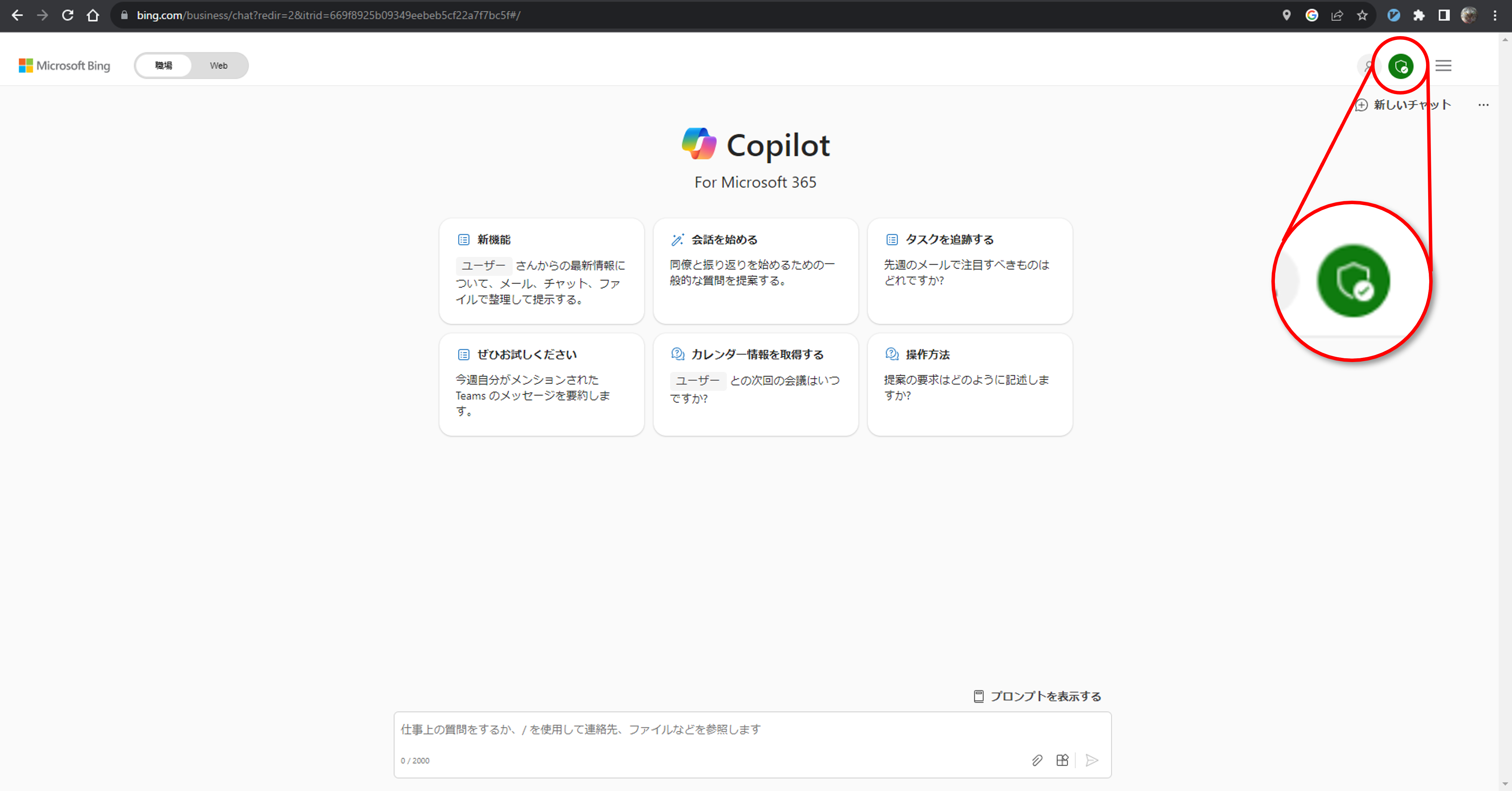Select the 操作方法 prompt card
Screen dimensions: 1512x791
[x=970, y=385]
